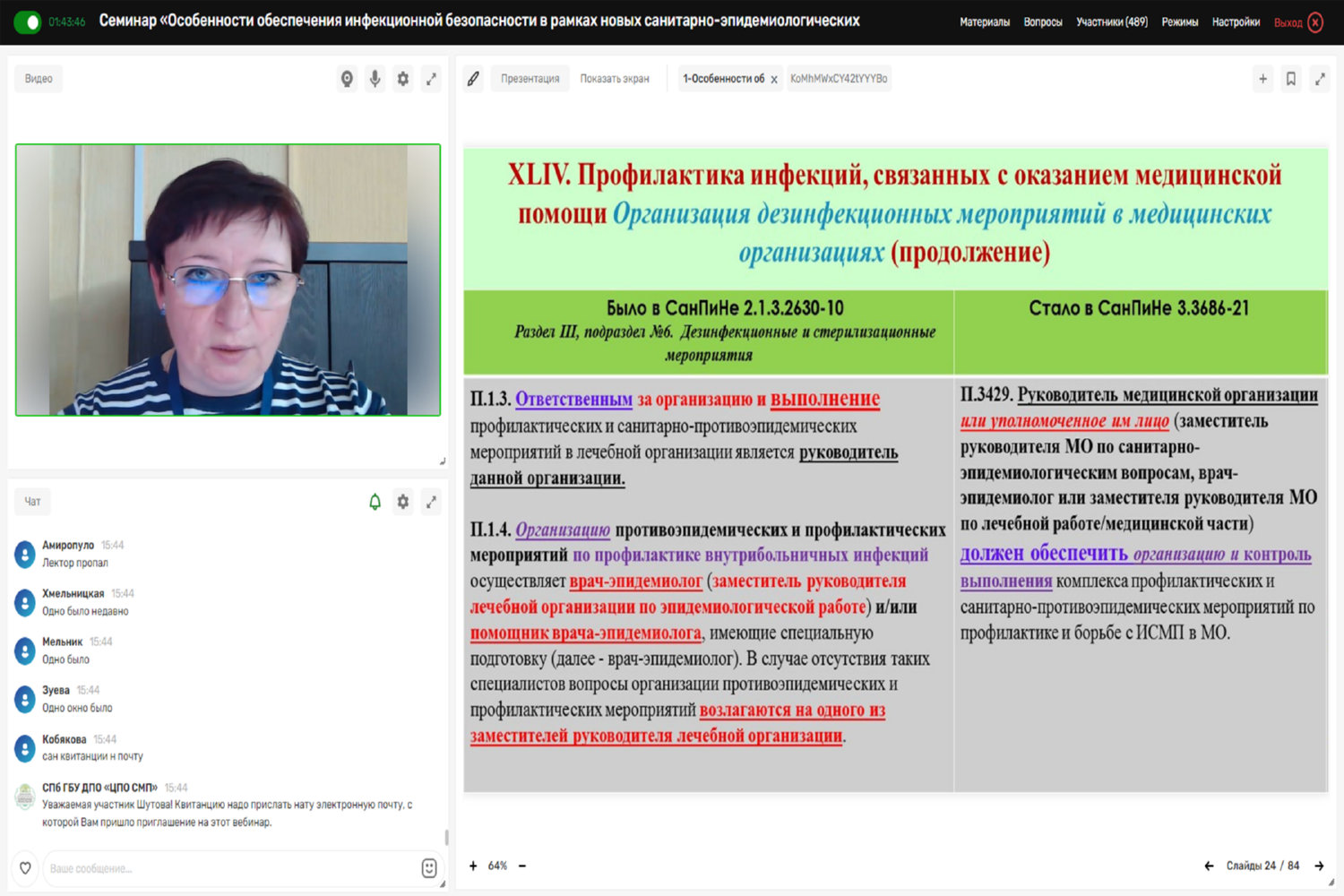This screenshot has width=1344, height=896.
Task: Expand the presentation panel to fullscreen
Action: point(1320,79)
